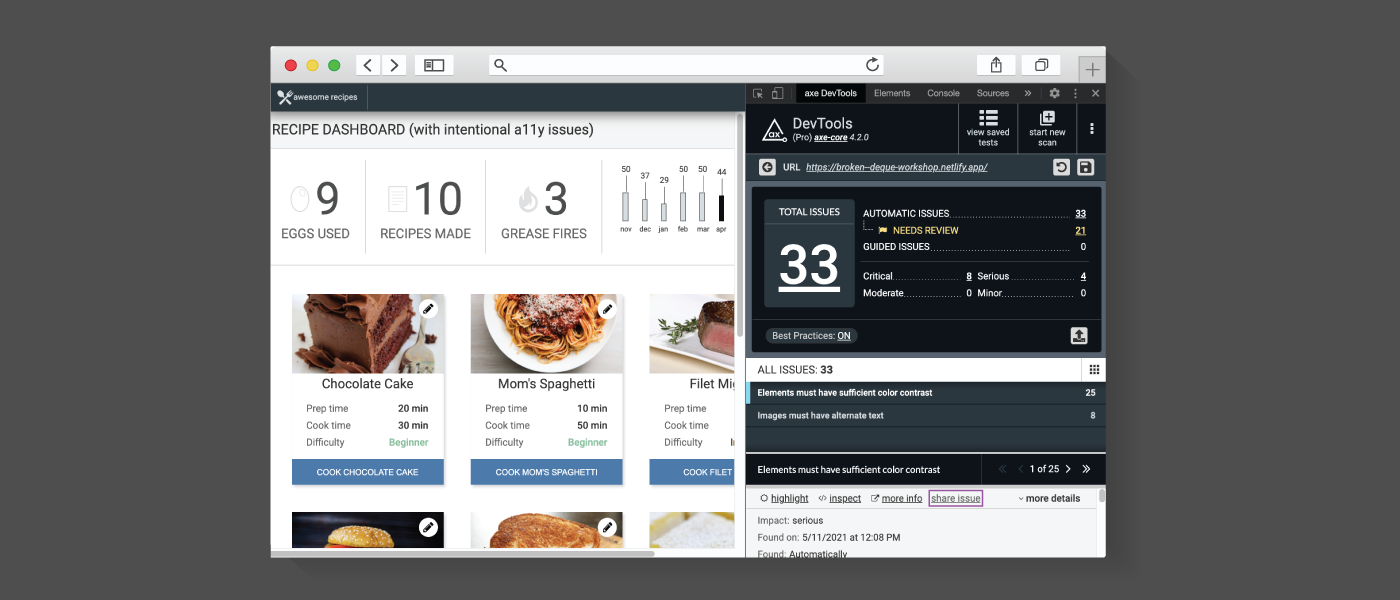Open the share issue link
The width and height of the screenshot is (1400, 600).
955,497
